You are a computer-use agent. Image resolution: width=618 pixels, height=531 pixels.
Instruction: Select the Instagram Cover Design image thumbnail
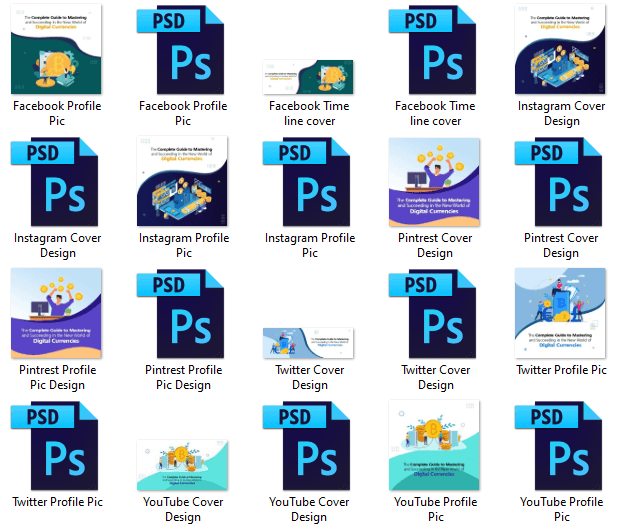pos(560,49)
